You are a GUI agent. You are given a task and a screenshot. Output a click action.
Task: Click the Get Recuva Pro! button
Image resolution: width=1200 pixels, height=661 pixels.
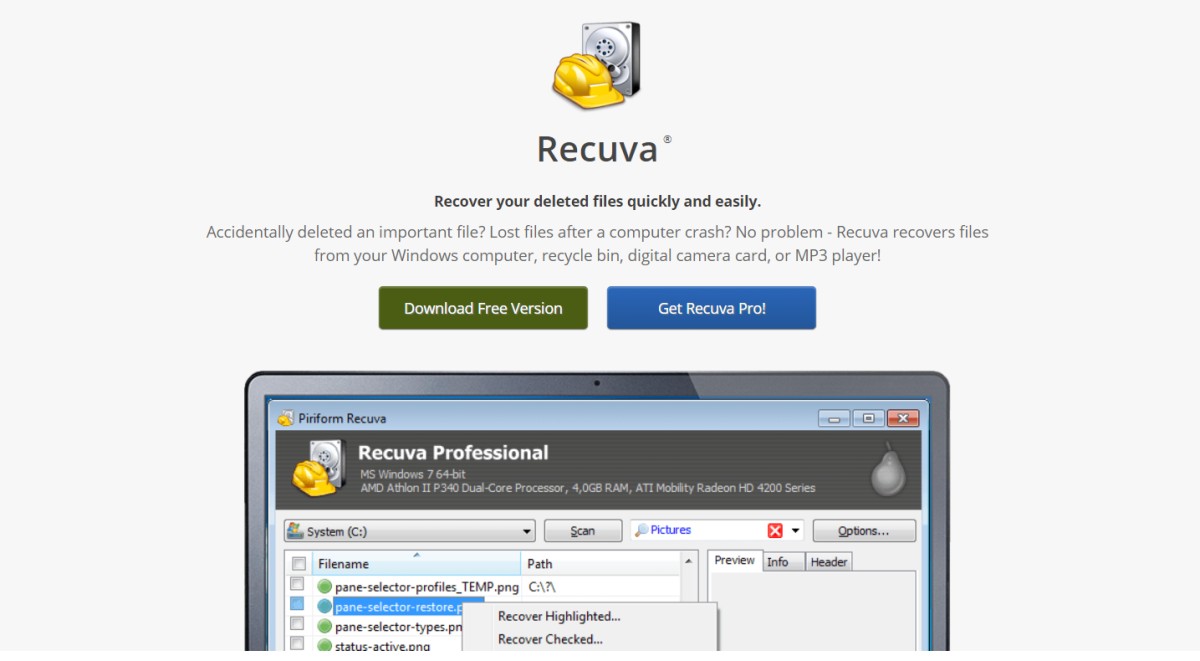712,308
